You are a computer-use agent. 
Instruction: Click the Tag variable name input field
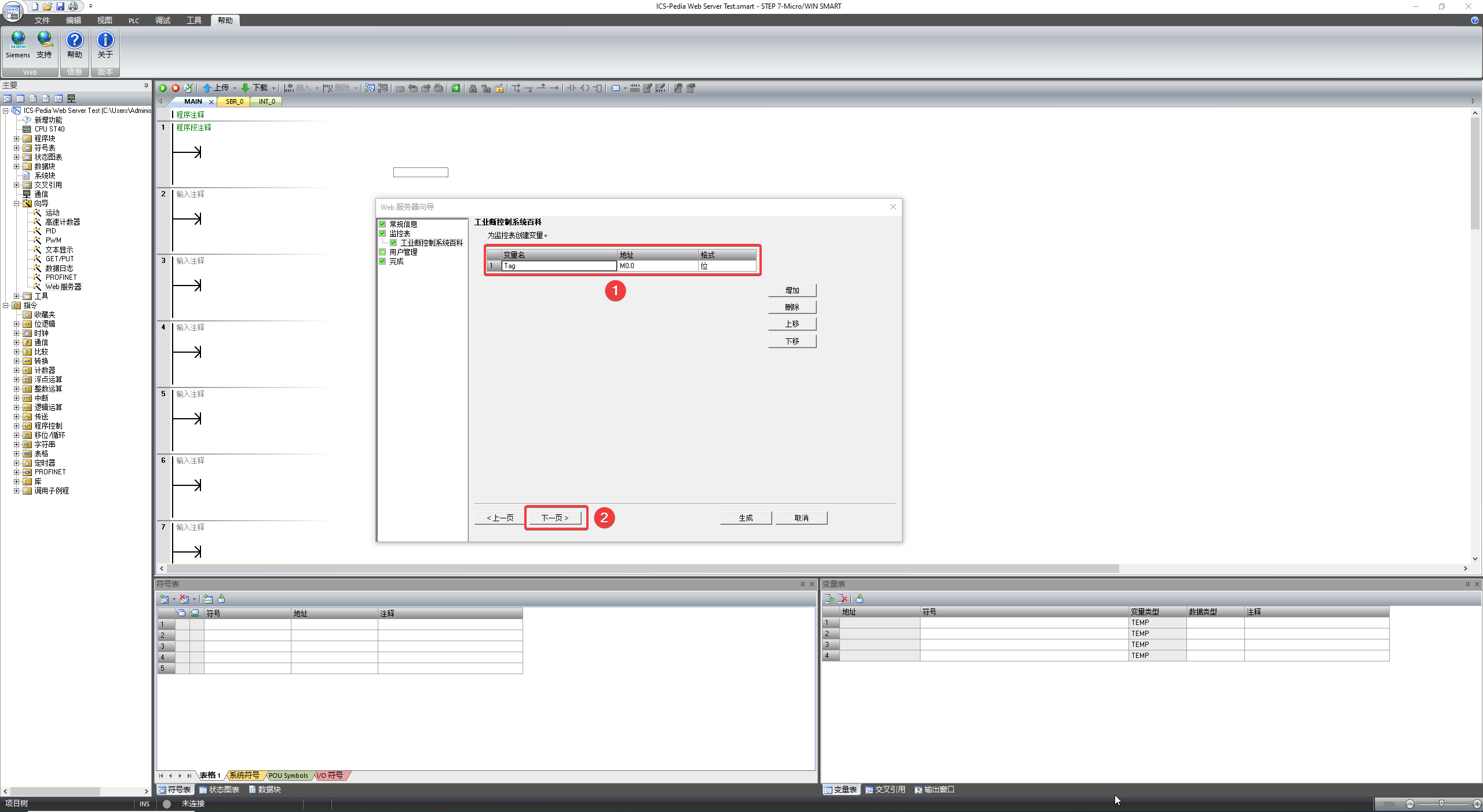tap(558, 266)
